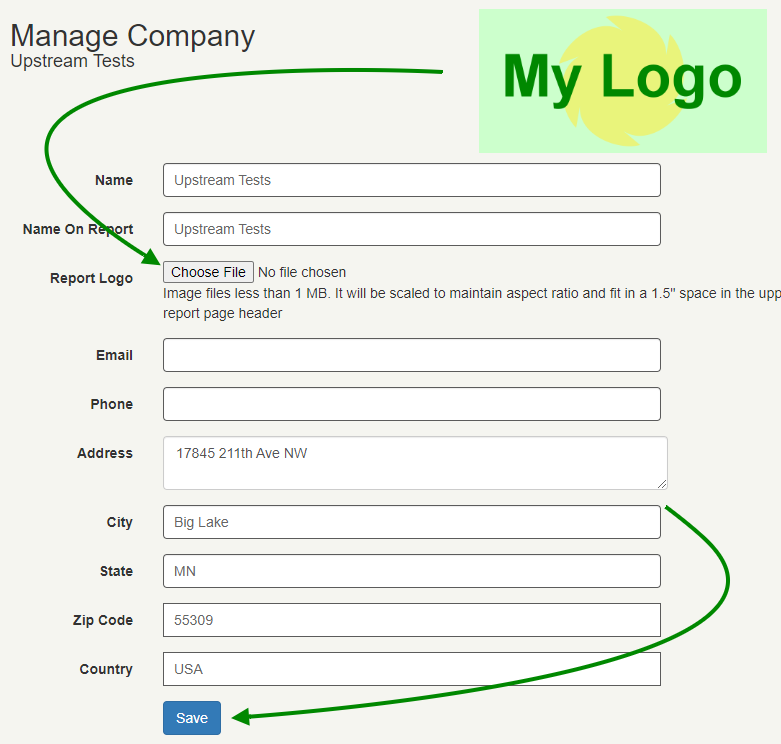Click the 'No file chosen' text
This screenshot has width=781, height=744.
pos(302,272)
